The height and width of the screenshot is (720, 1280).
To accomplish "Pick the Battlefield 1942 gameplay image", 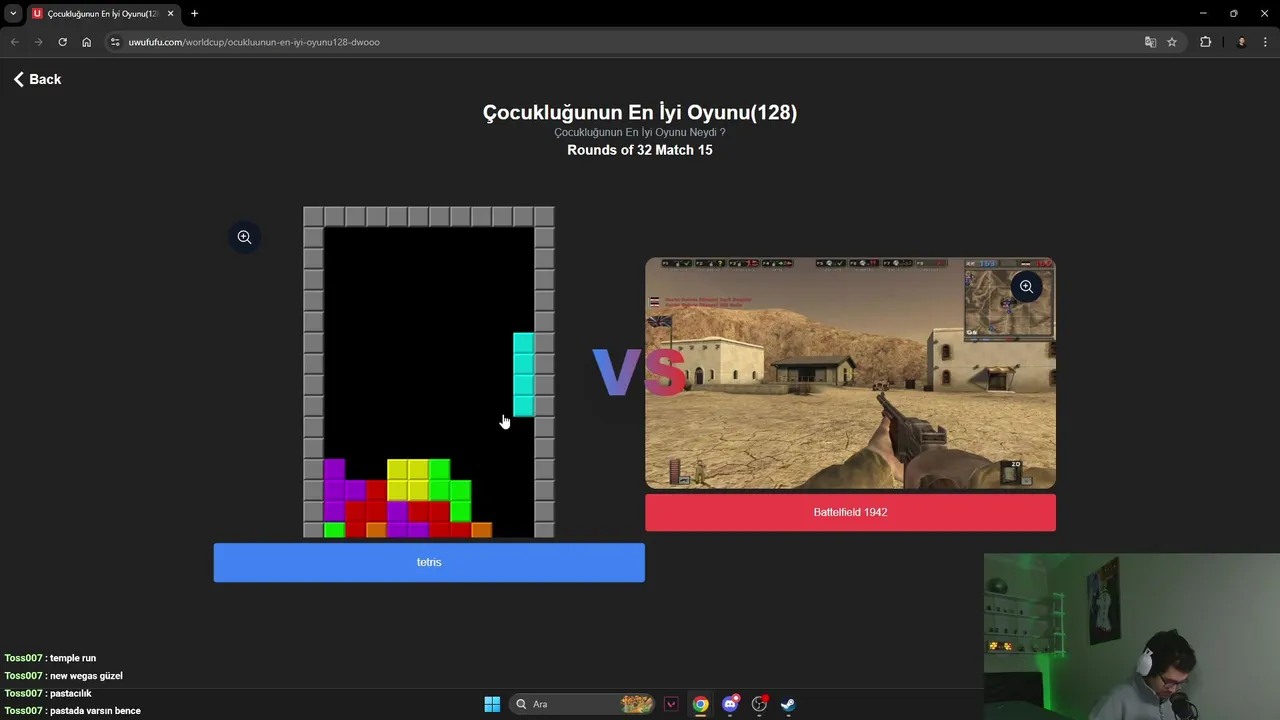I will (850, 373).
